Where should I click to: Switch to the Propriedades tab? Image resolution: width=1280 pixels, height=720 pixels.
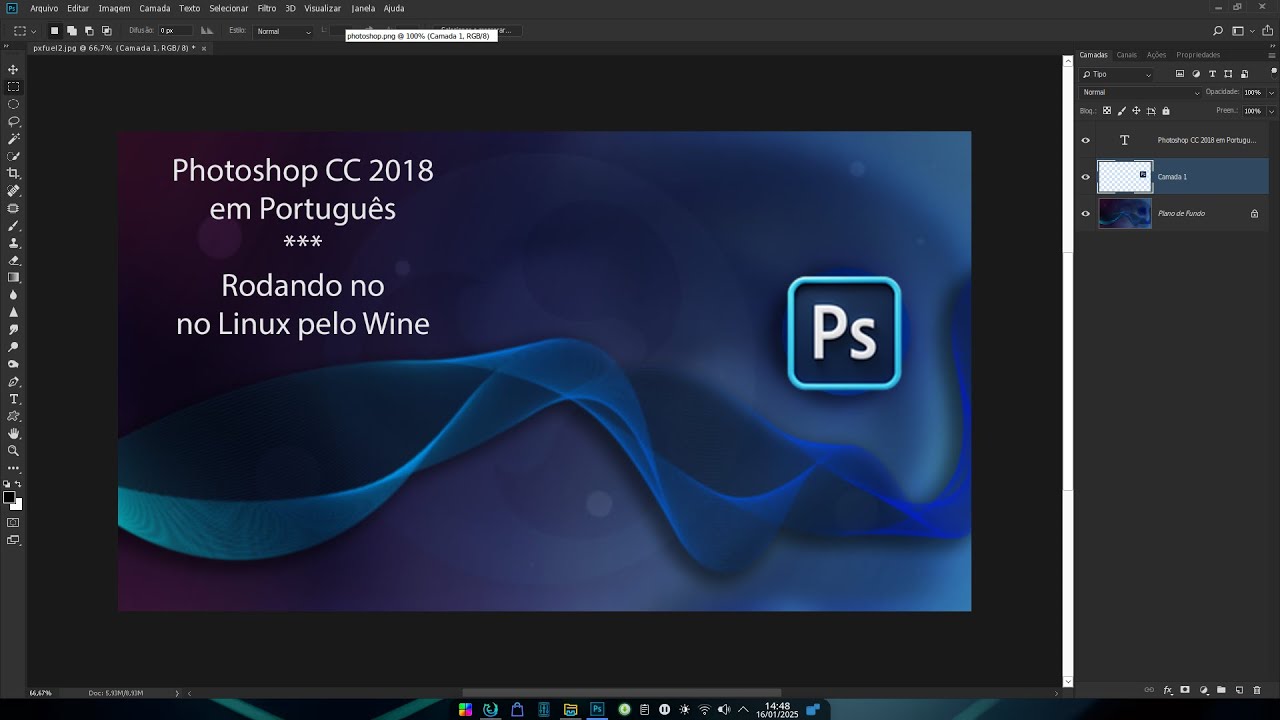pos(1198,55)
